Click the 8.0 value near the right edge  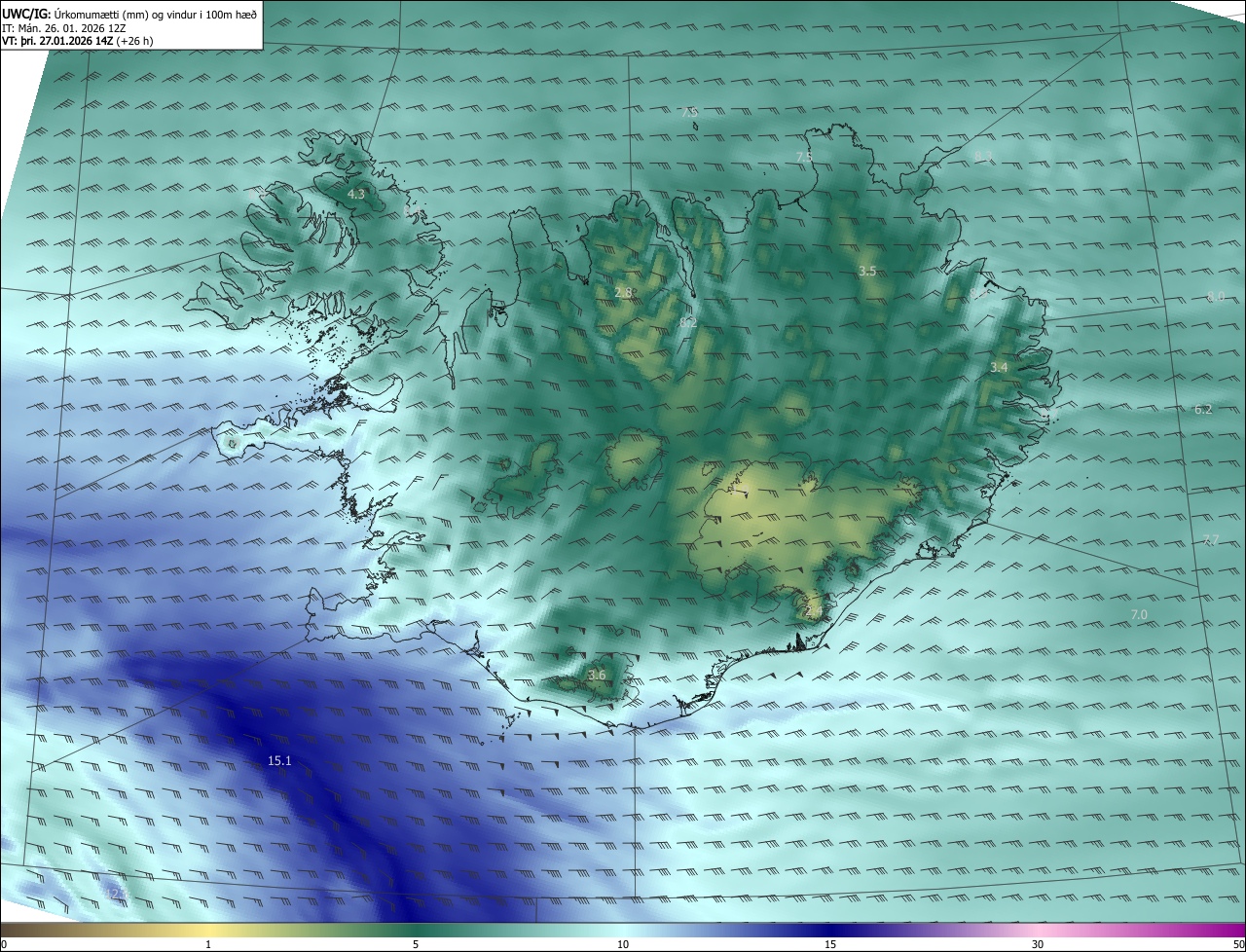point(1216,296)
